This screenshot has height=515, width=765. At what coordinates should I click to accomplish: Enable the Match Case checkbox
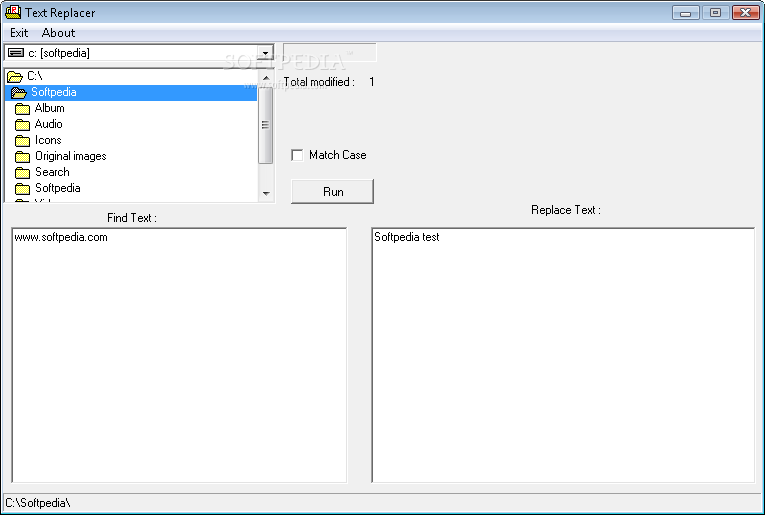point(297,155)
